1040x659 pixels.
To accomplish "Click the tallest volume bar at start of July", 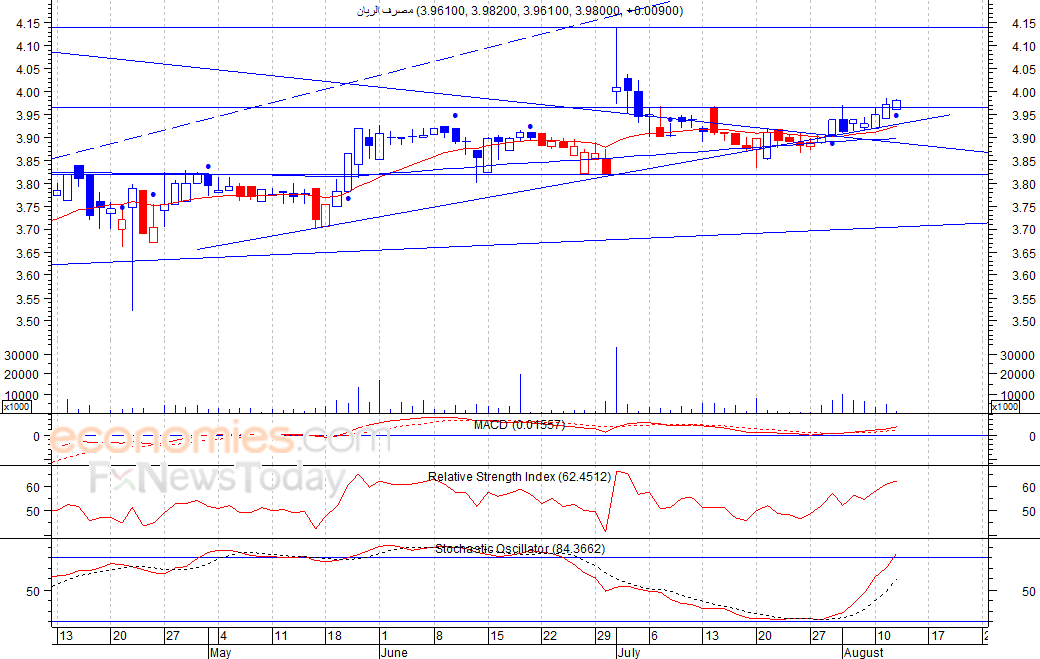I will (616, 380).
